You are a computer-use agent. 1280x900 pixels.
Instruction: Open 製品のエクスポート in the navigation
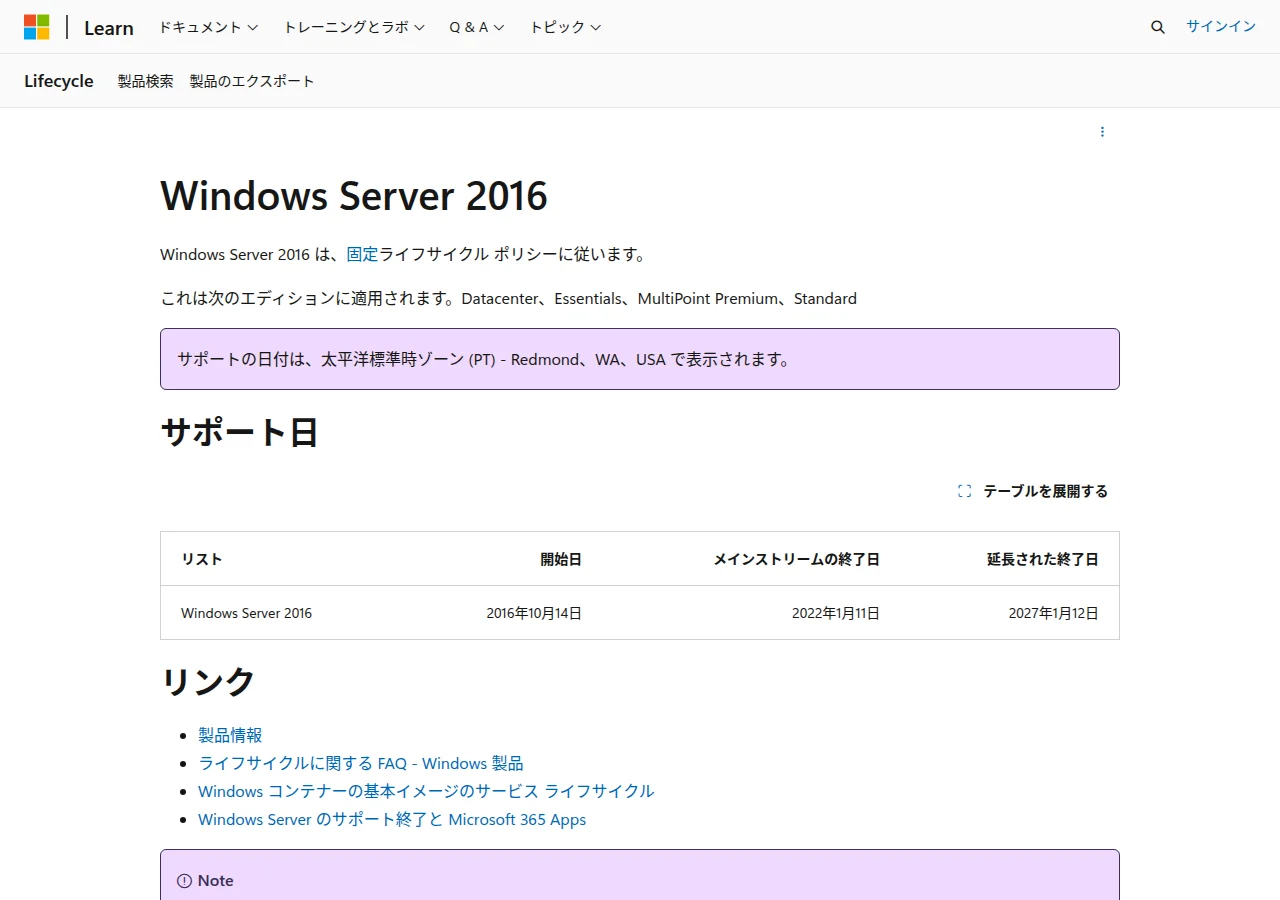[x=252, y=81]
